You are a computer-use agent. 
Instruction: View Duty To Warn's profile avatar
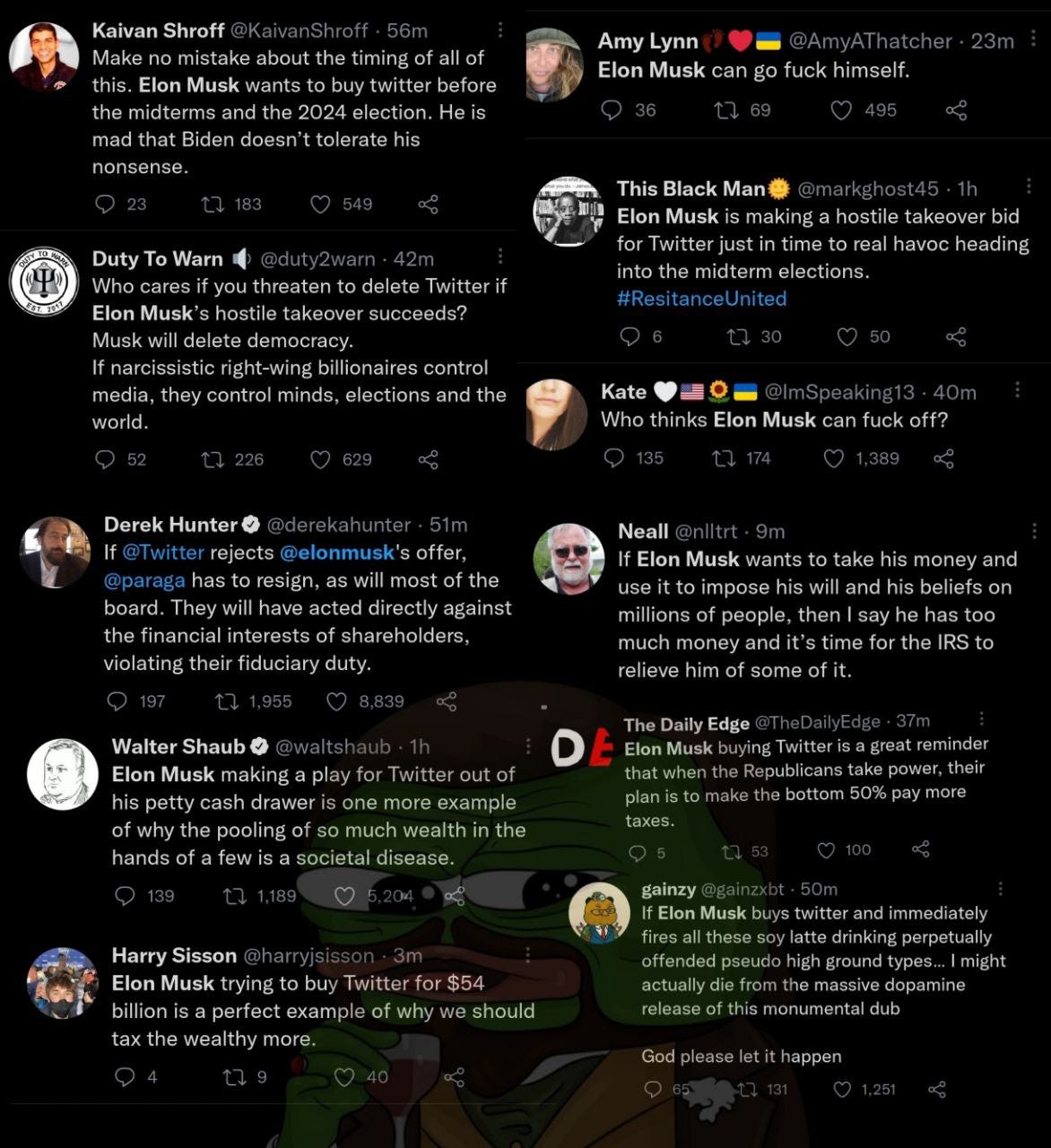[44, 281]
